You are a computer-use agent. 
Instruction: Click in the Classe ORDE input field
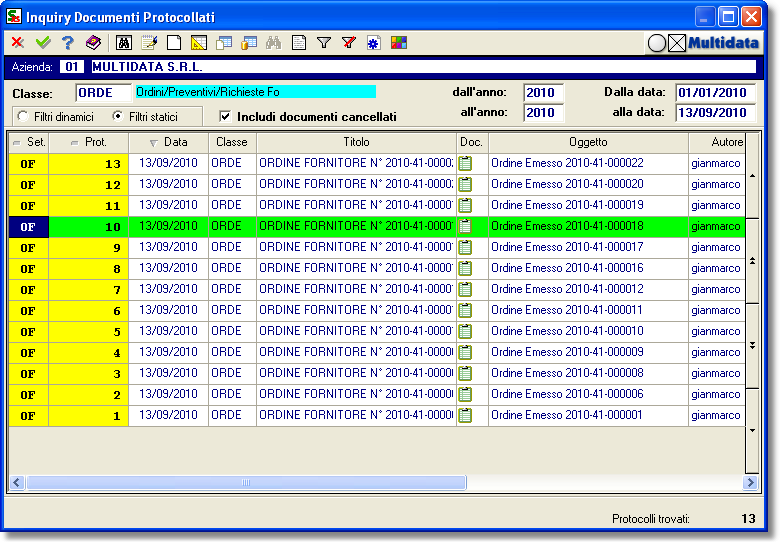click(103, 92)
